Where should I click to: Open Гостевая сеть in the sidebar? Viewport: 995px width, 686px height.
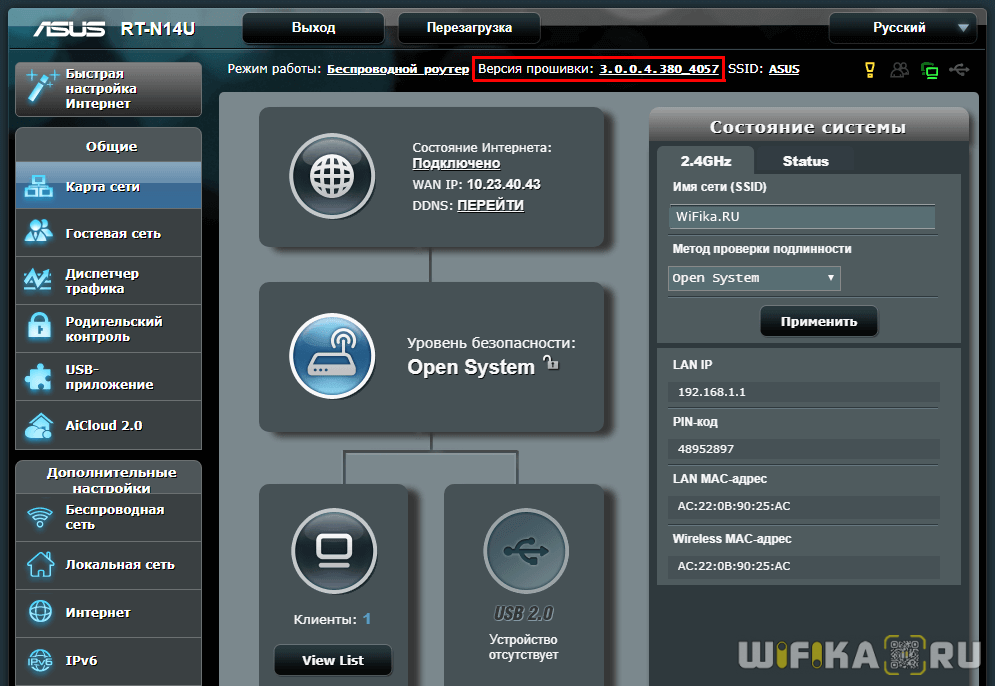coord(112,233)
